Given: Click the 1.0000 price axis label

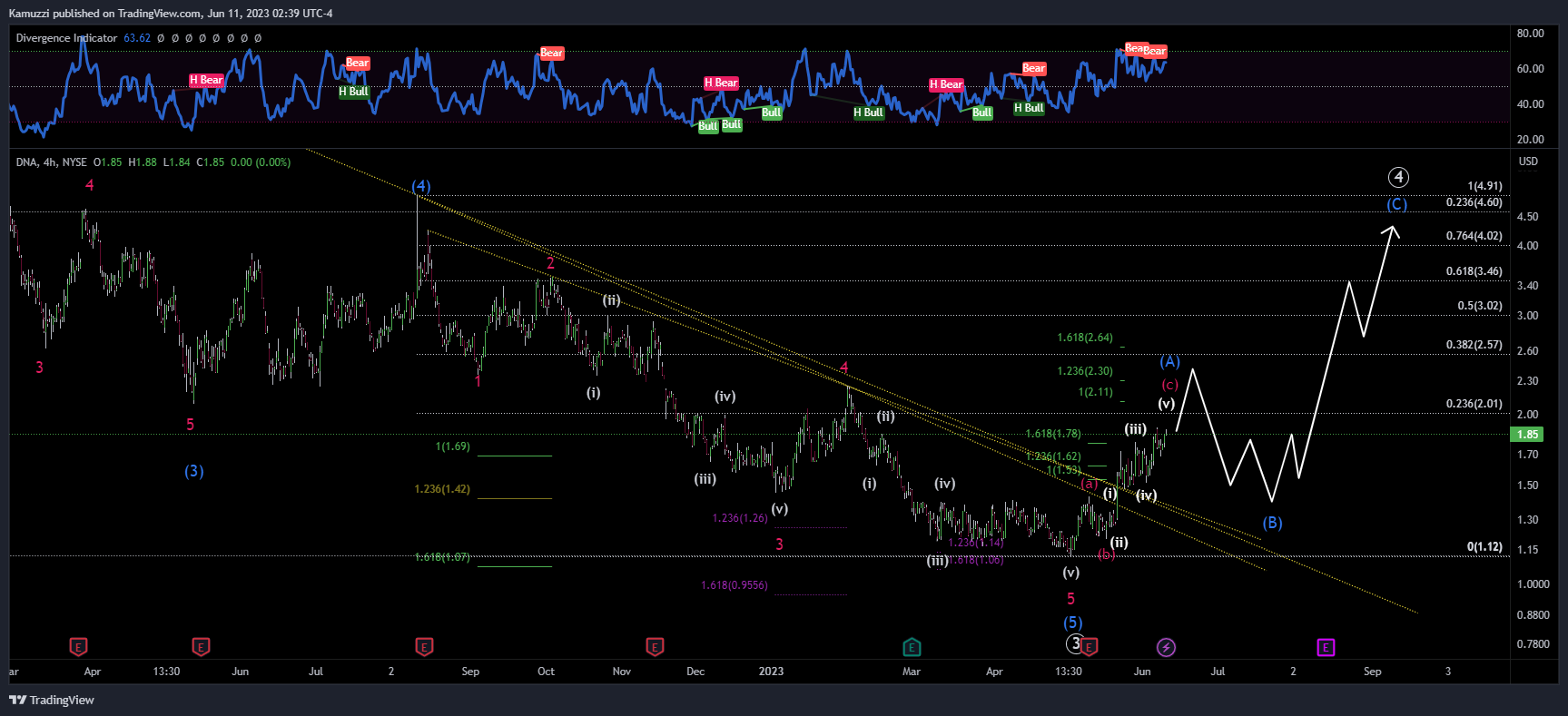Looking at the screenshot, I should (1533, 584).
